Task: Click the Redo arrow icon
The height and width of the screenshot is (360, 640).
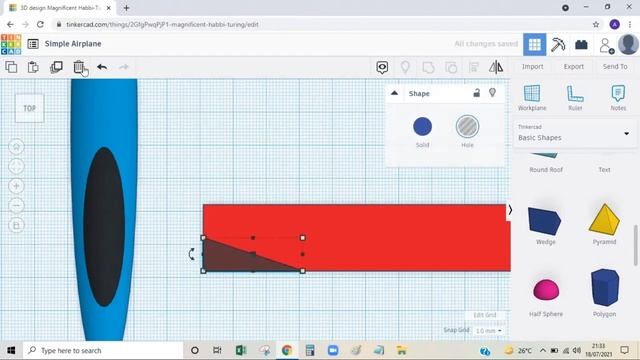Action: pos(124,67)
